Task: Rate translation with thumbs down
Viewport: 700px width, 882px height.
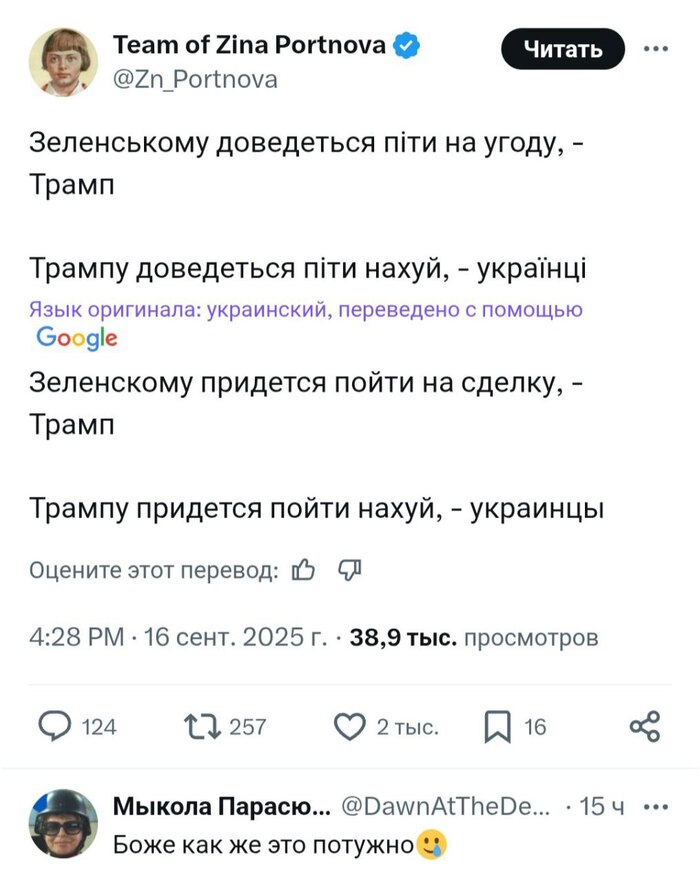Action: (x=349, y=570)
